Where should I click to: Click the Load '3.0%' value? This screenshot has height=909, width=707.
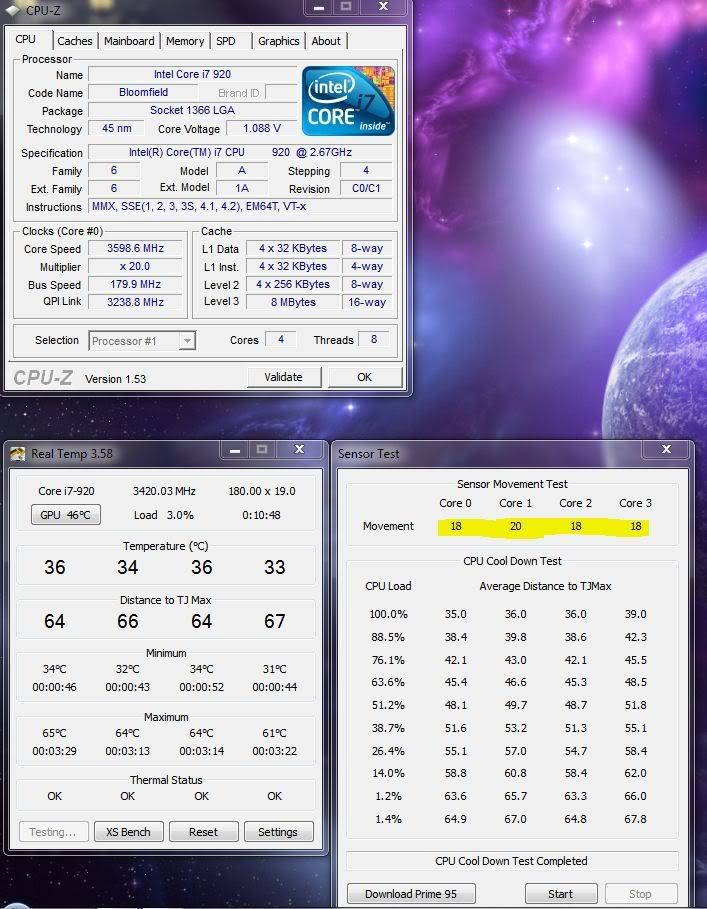coord(180,515)
